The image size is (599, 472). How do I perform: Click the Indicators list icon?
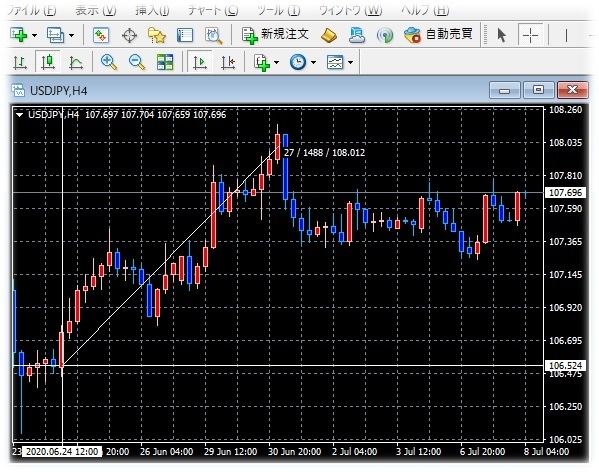[x=262, y=62]
